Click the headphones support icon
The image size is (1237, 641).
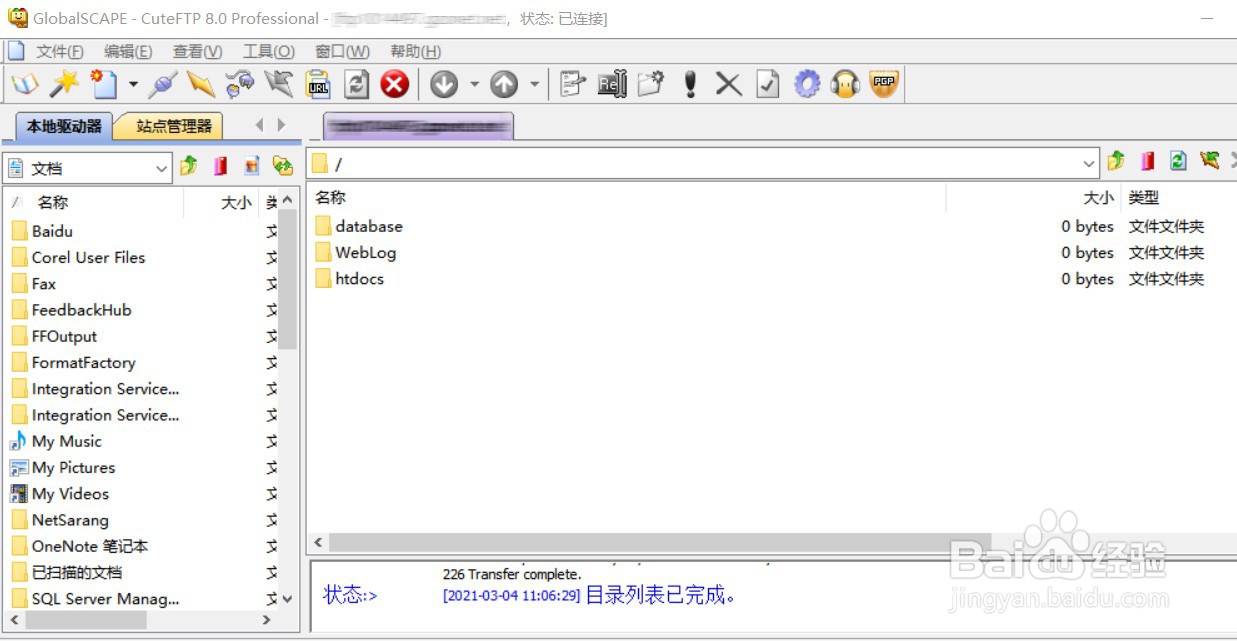(845, 84)
